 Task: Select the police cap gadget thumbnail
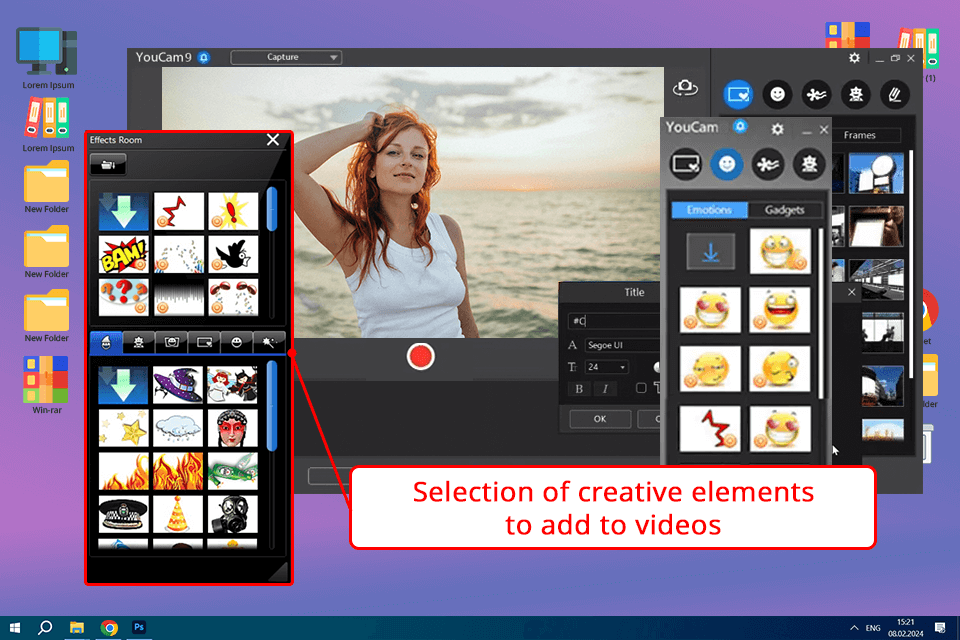click(123, 514)
